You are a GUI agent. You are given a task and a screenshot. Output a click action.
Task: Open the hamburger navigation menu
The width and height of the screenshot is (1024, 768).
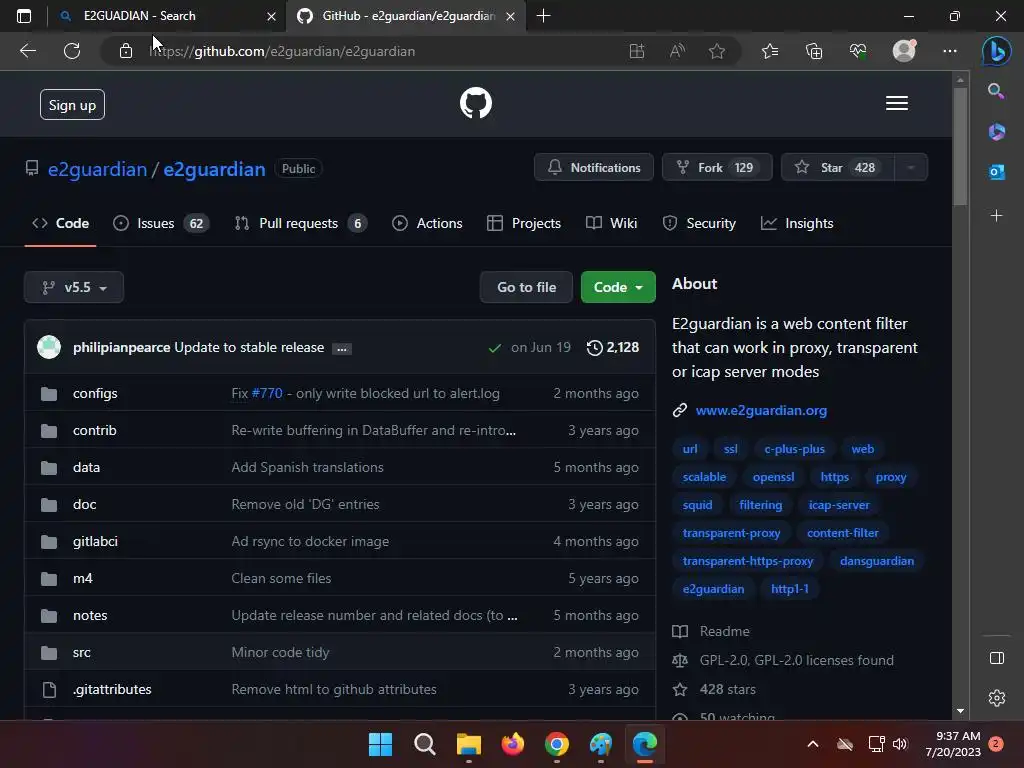[897, 103]
